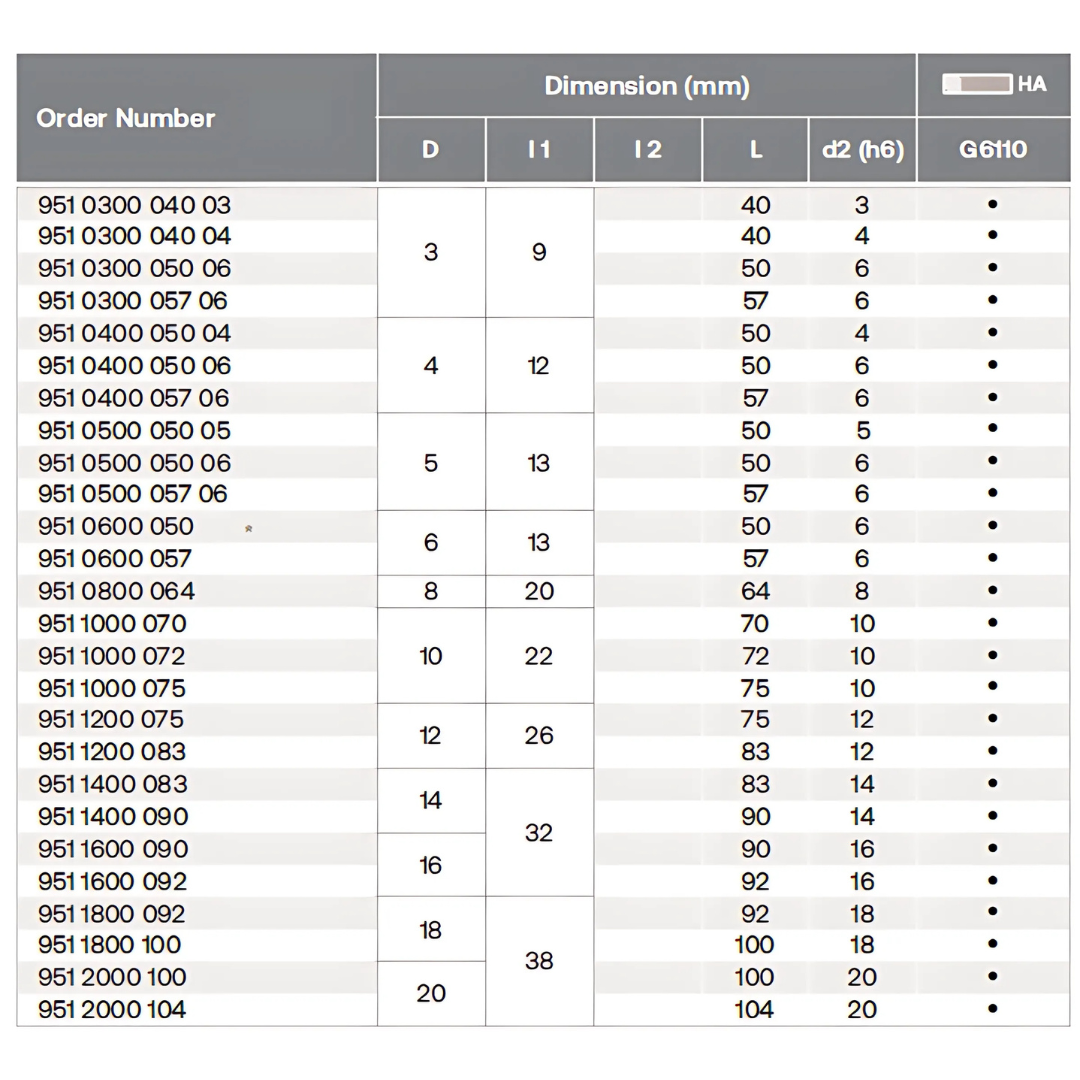Click the G6110 dot for 951 0500 050 05
1080x1080 pixels.
point(992,429)
